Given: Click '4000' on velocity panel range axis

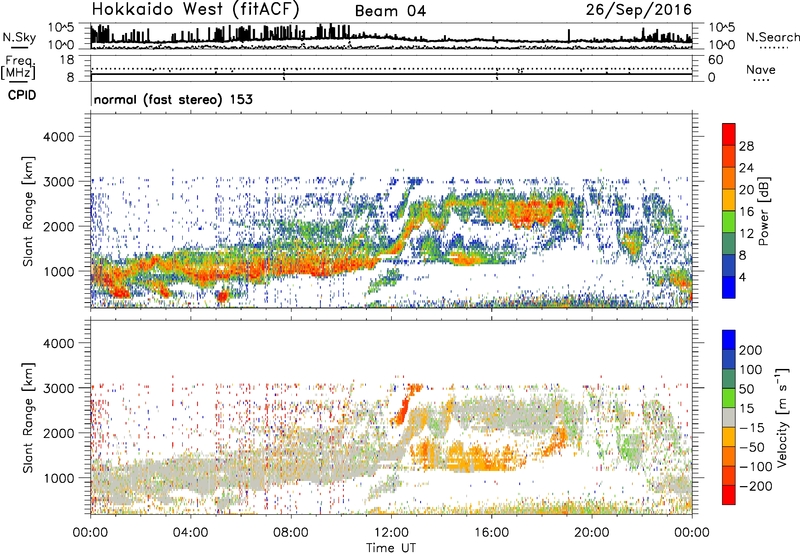Looking at the screenshot, I should tap(58, 343).
